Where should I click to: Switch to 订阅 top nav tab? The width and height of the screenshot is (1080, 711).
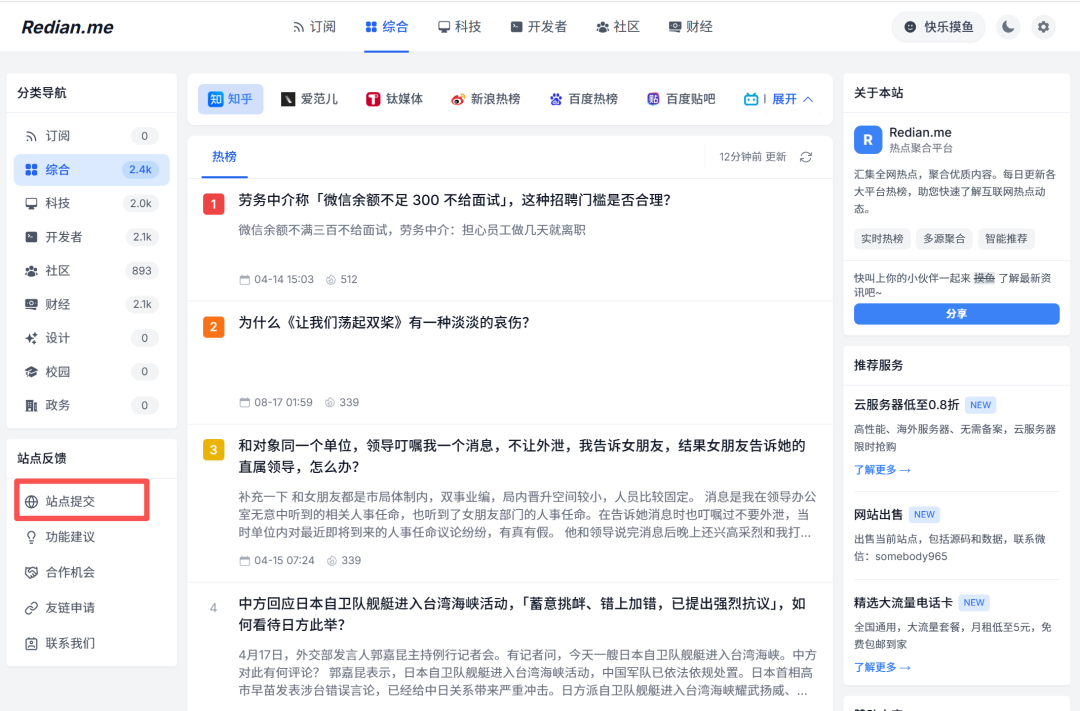tap(314, 27)
